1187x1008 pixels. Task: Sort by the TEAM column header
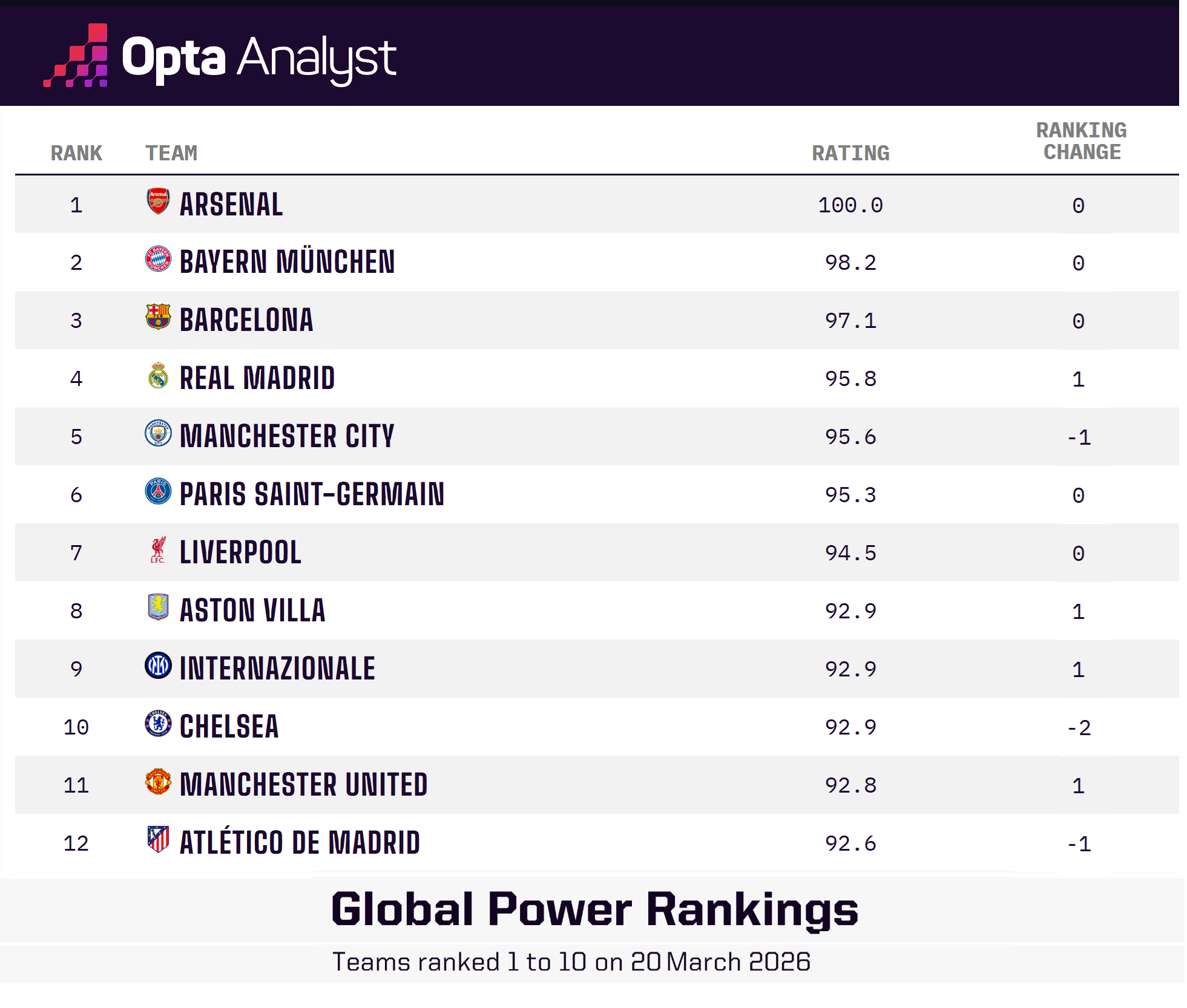171,153
